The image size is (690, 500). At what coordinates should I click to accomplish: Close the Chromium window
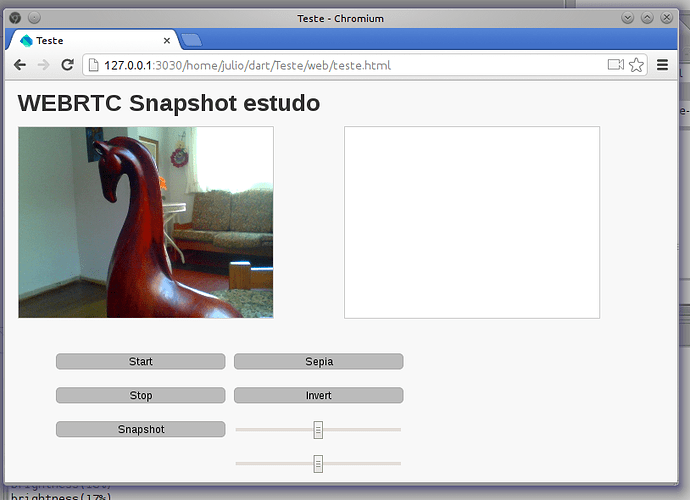click(667, 18)
